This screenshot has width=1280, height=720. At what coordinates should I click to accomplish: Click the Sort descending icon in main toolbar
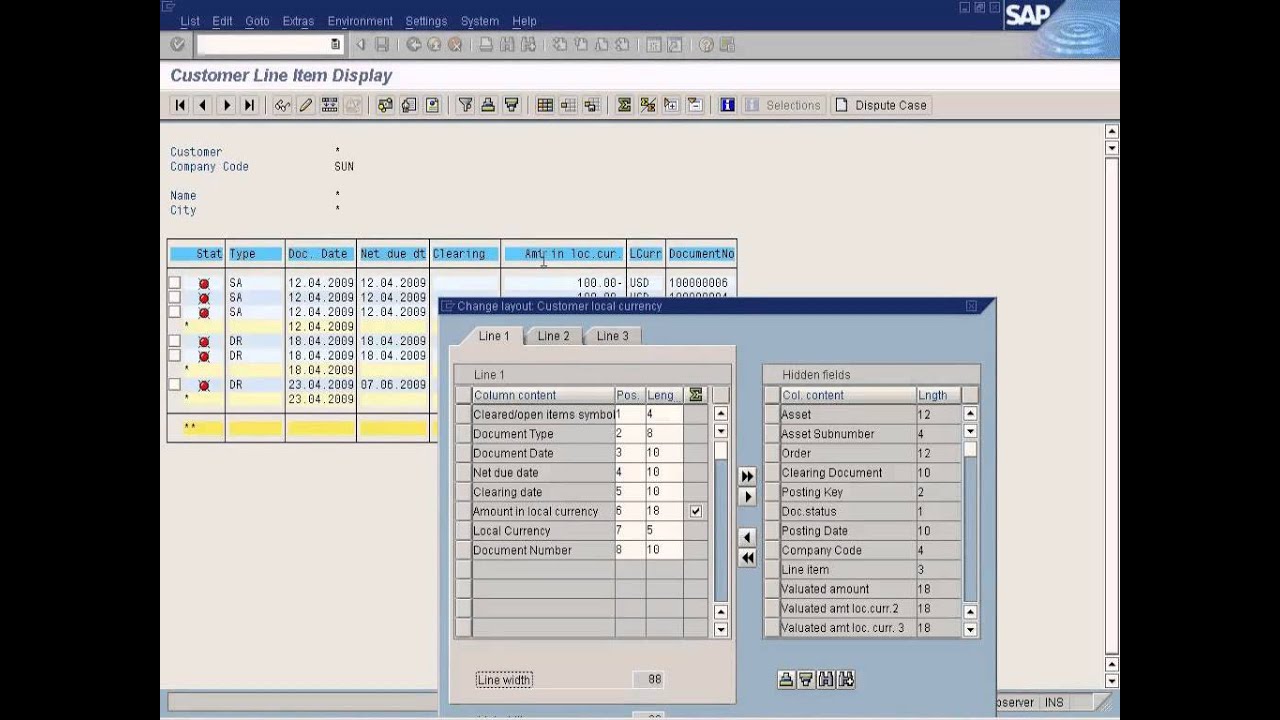(511, 105)
